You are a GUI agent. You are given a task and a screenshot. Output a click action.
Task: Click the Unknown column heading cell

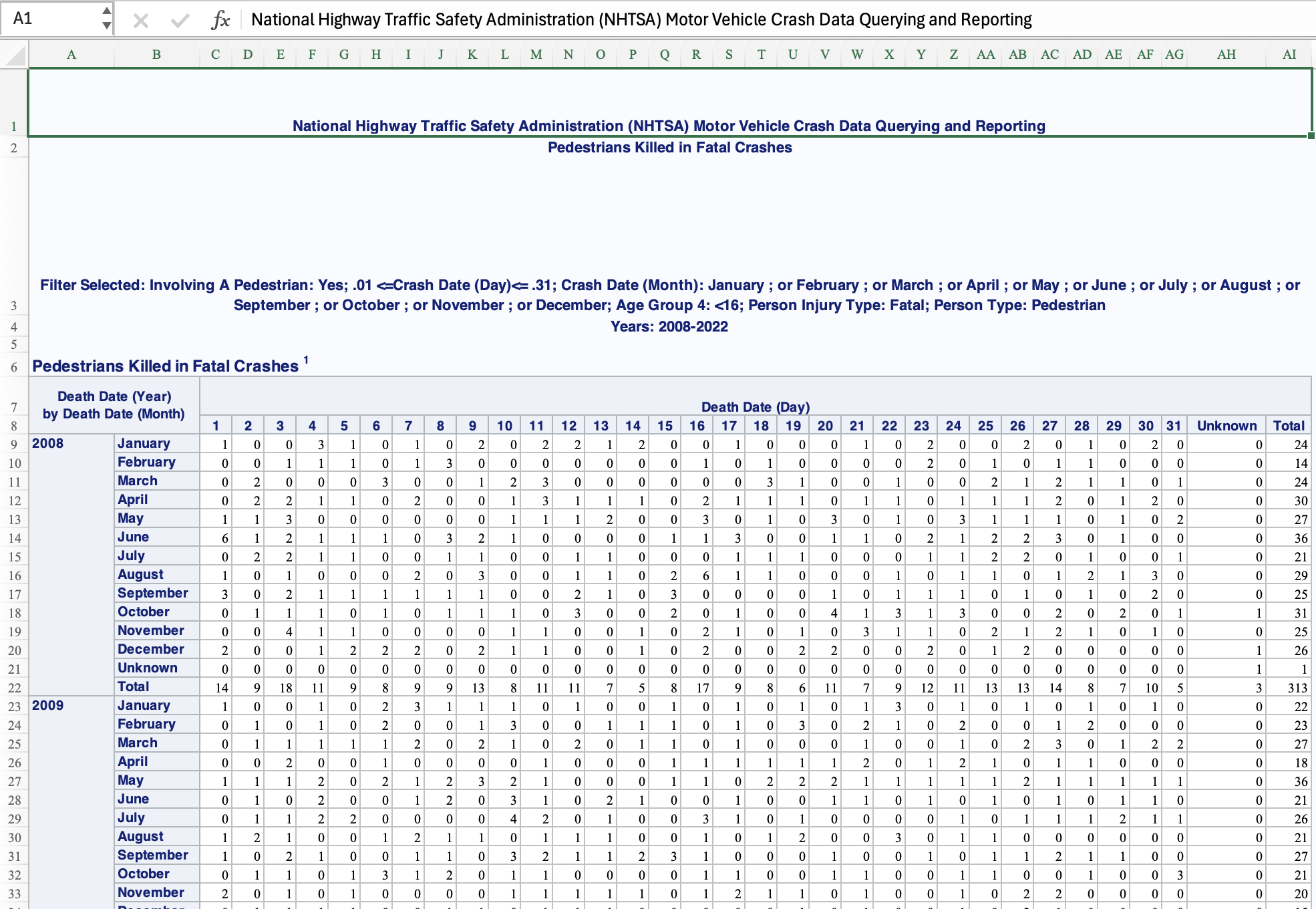(1226, 426)
